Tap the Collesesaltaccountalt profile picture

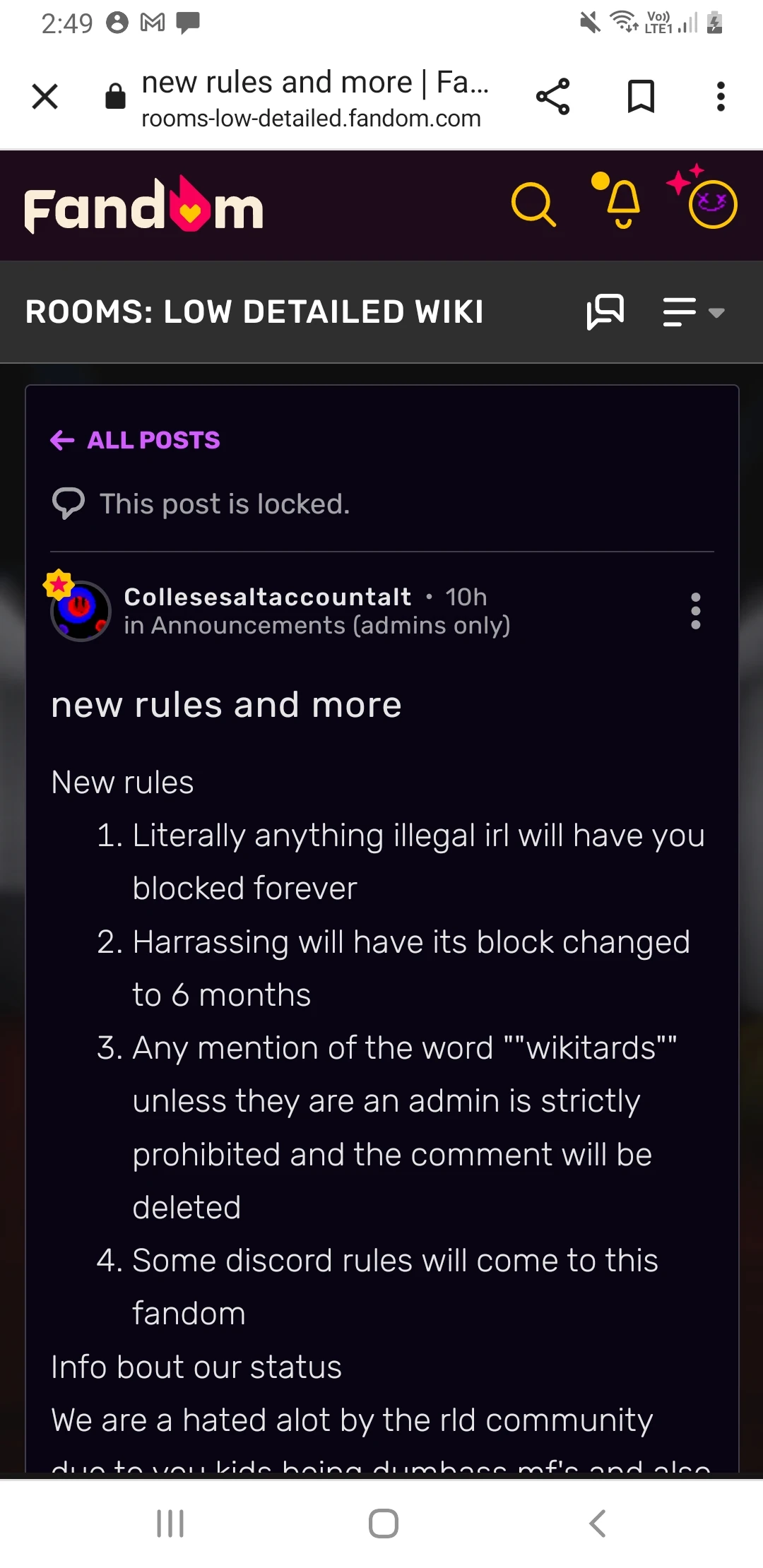81,610
